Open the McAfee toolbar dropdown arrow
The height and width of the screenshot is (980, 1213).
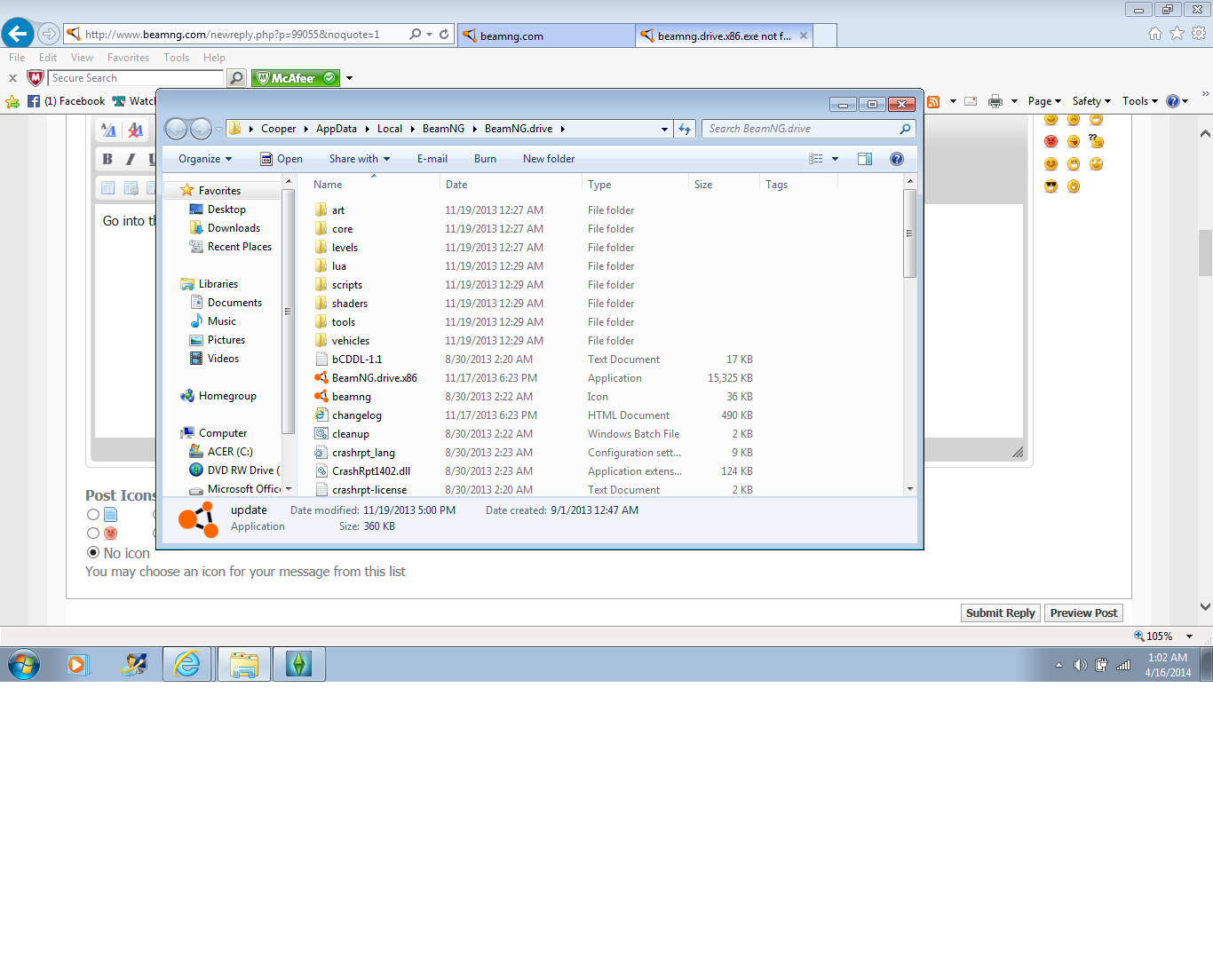(349, 78)
